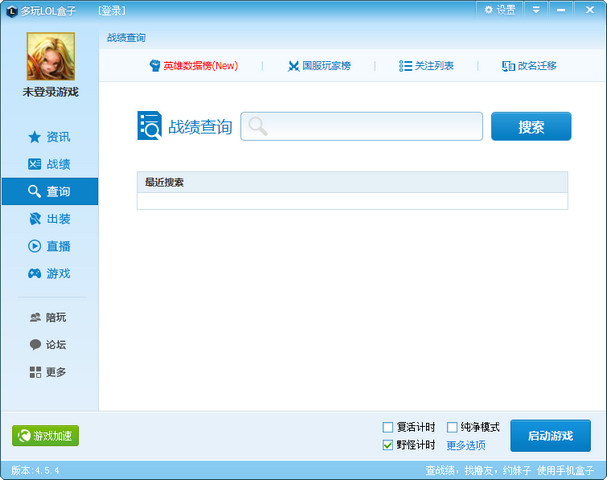The height and width of the screenshot is (480, 607).
Task: Open the 论坛 forum chat bubble icon
Action: (35, 345)
